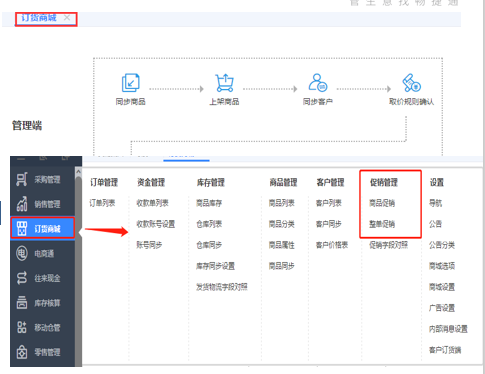485x374 pixels.
Task: Switch to the 订货商城 tab
Action: click(39, 18)
